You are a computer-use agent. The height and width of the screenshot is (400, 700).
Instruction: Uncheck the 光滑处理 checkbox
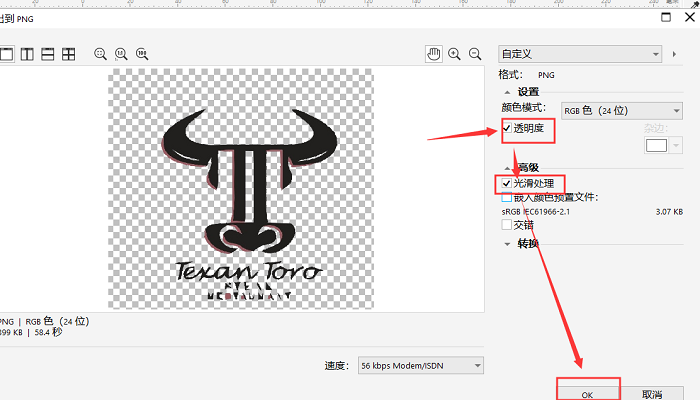(507, 184)
